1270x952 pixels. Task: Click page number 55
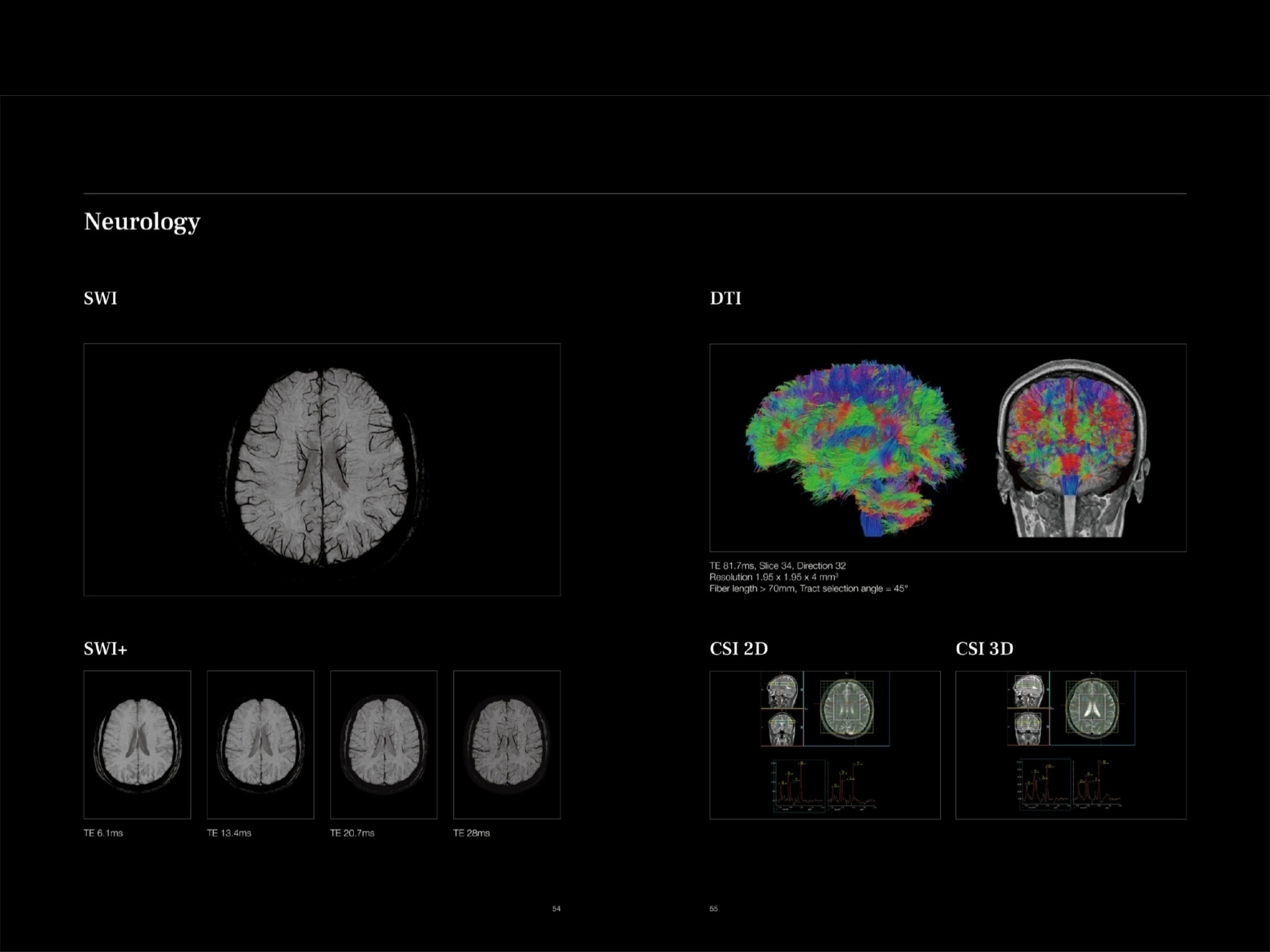coord(713,908)
